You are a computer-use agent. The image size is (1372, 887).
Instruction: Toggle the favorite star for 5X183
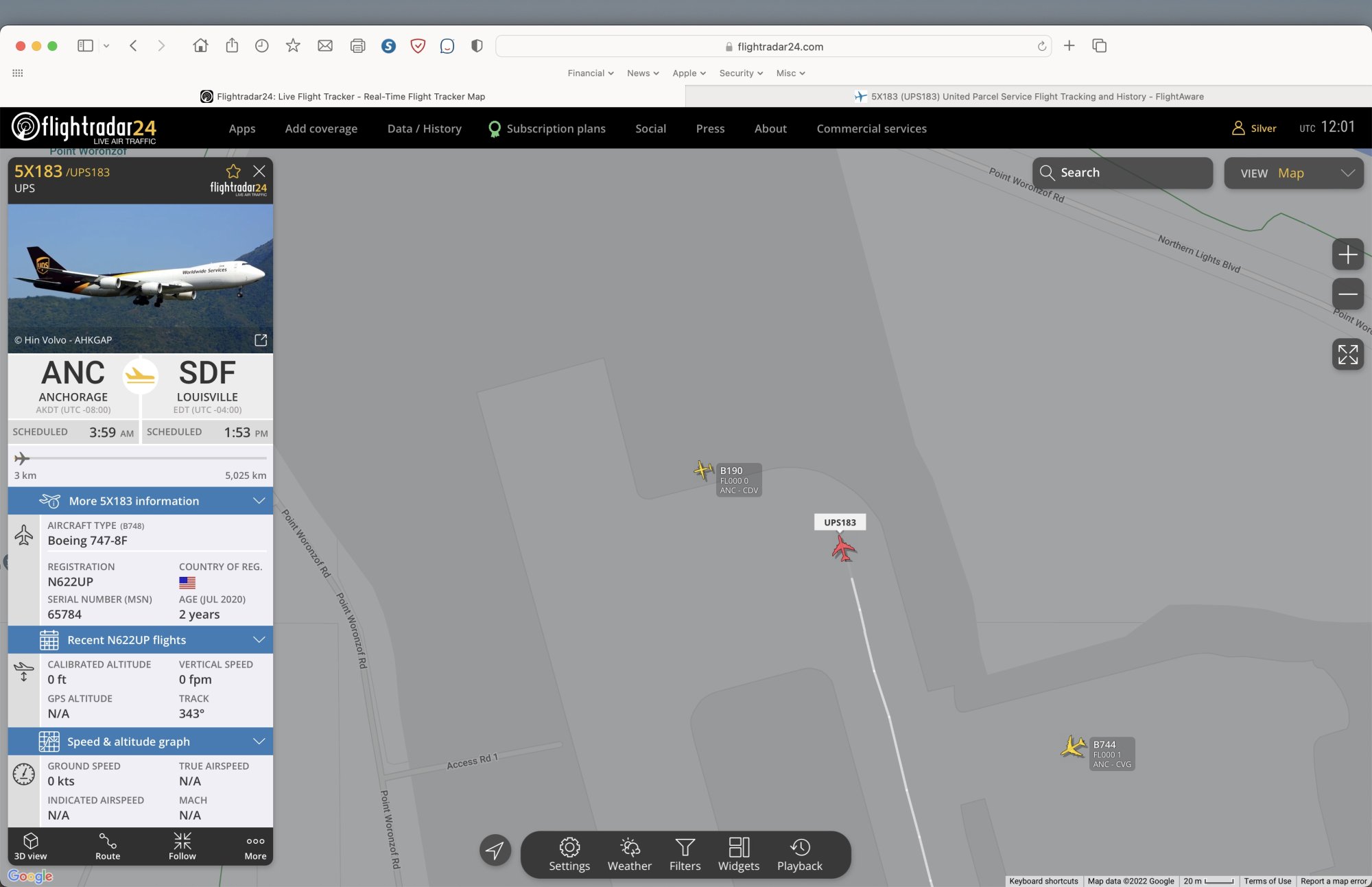[x=233, y=172]
